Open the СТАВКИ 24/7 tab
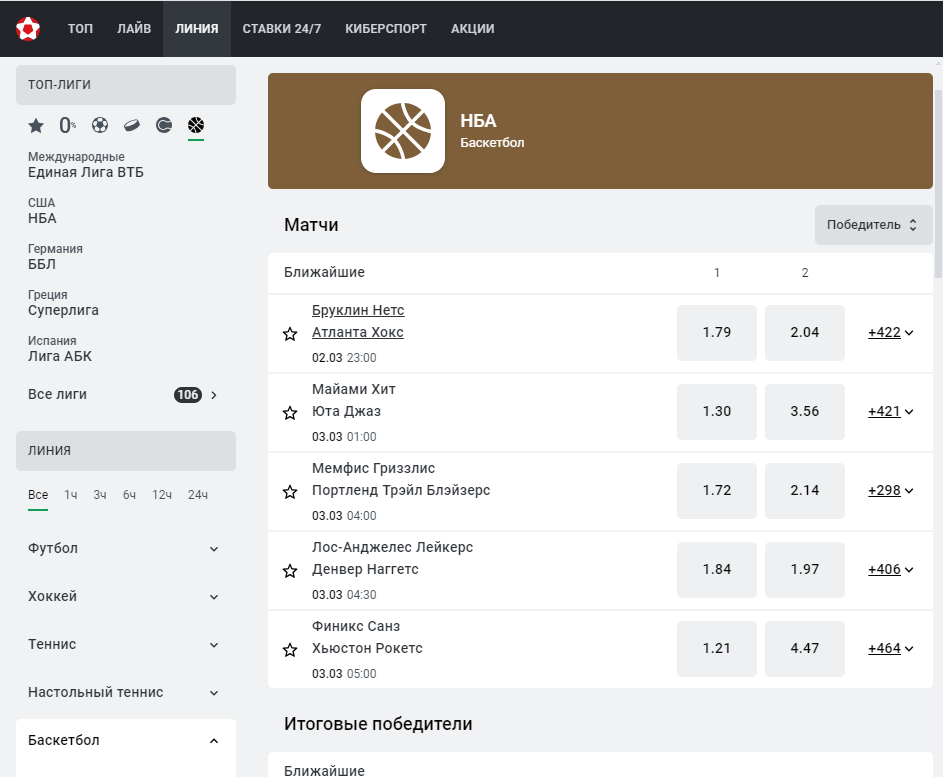 pos(281,29)
